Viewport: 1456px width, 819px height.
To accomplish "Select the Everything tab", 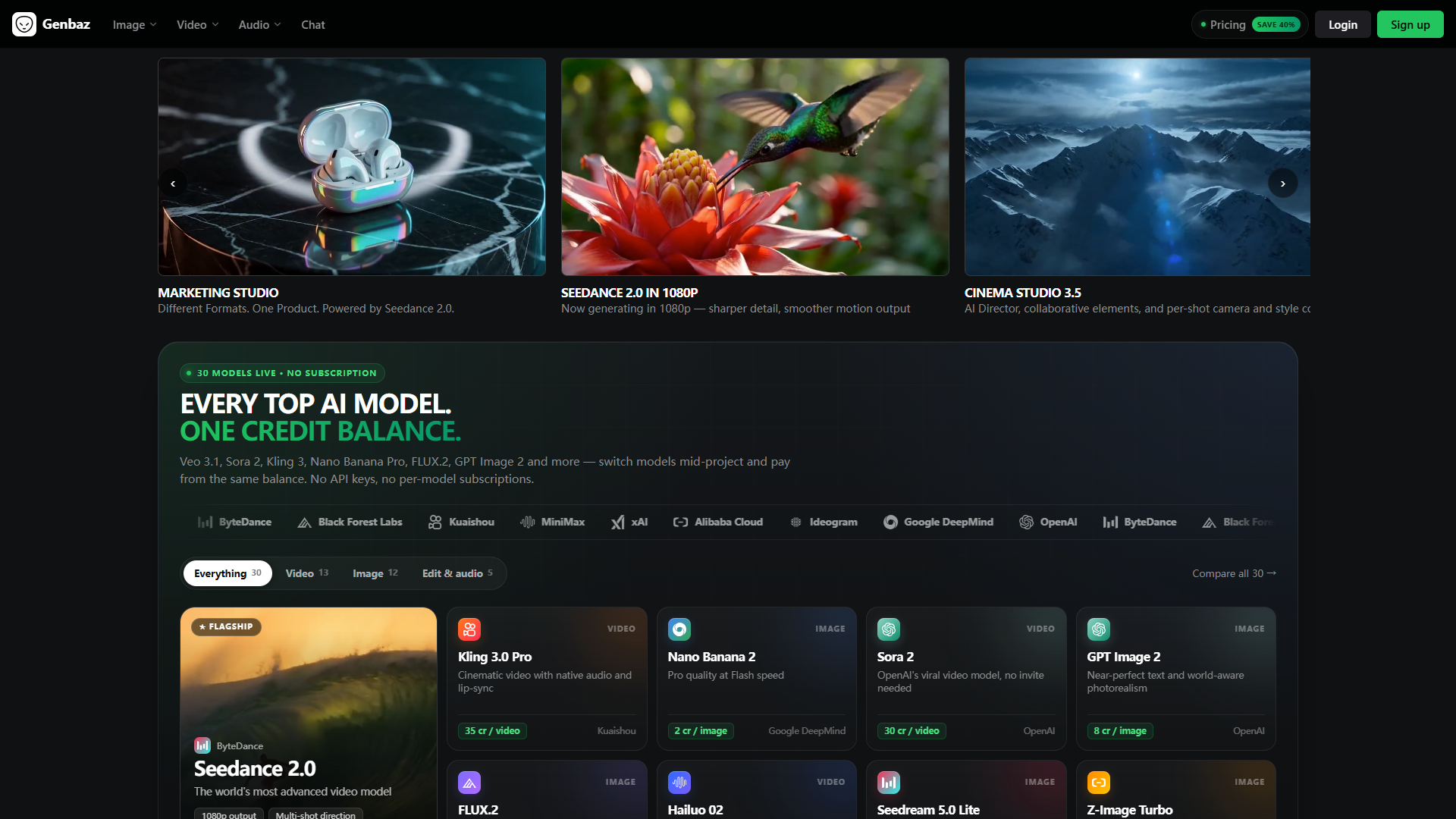I will click(227, 573).
